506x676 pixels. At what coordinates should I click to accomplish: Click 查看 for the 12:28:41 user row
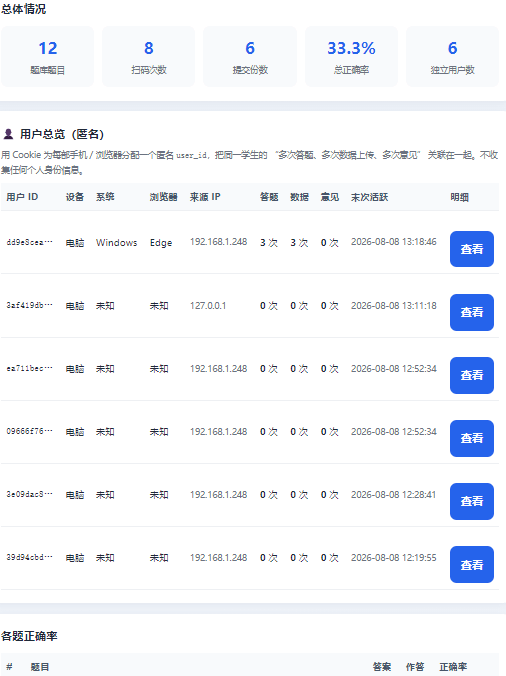(472, 501)
